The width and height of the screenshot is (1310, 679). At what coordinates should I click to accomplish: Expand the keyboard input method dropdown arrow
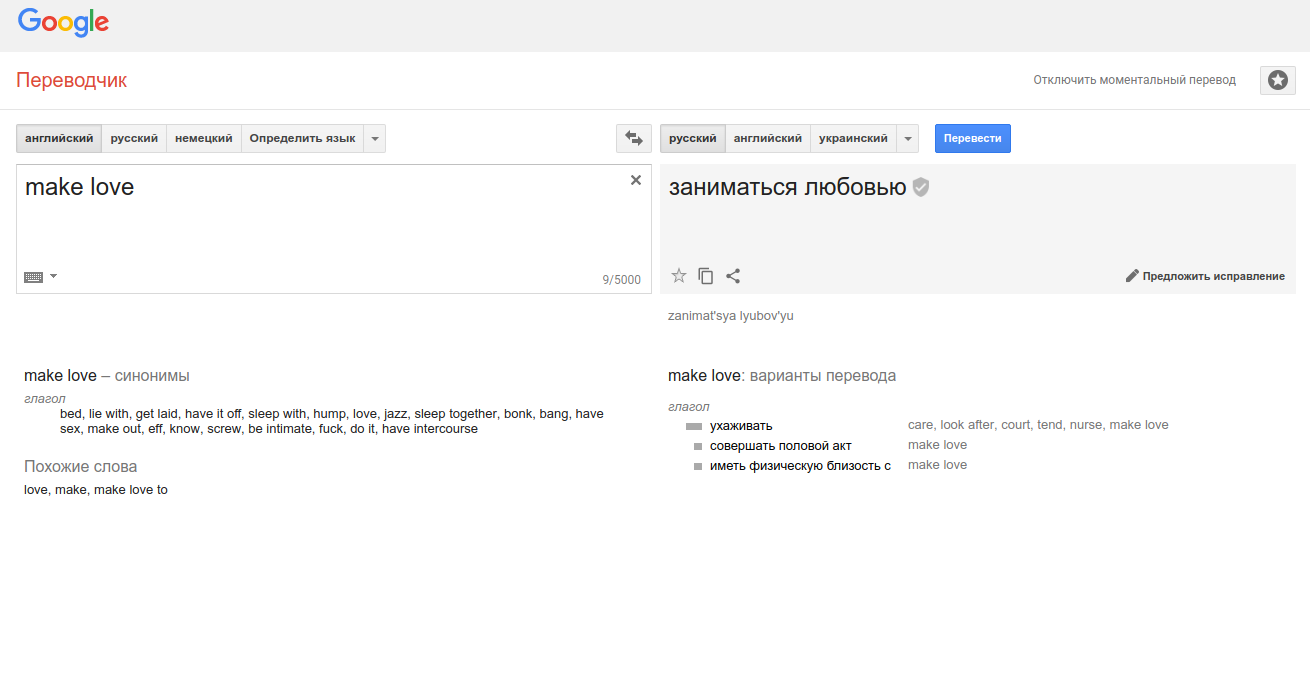pyautogui.click(x=53, y=276)
